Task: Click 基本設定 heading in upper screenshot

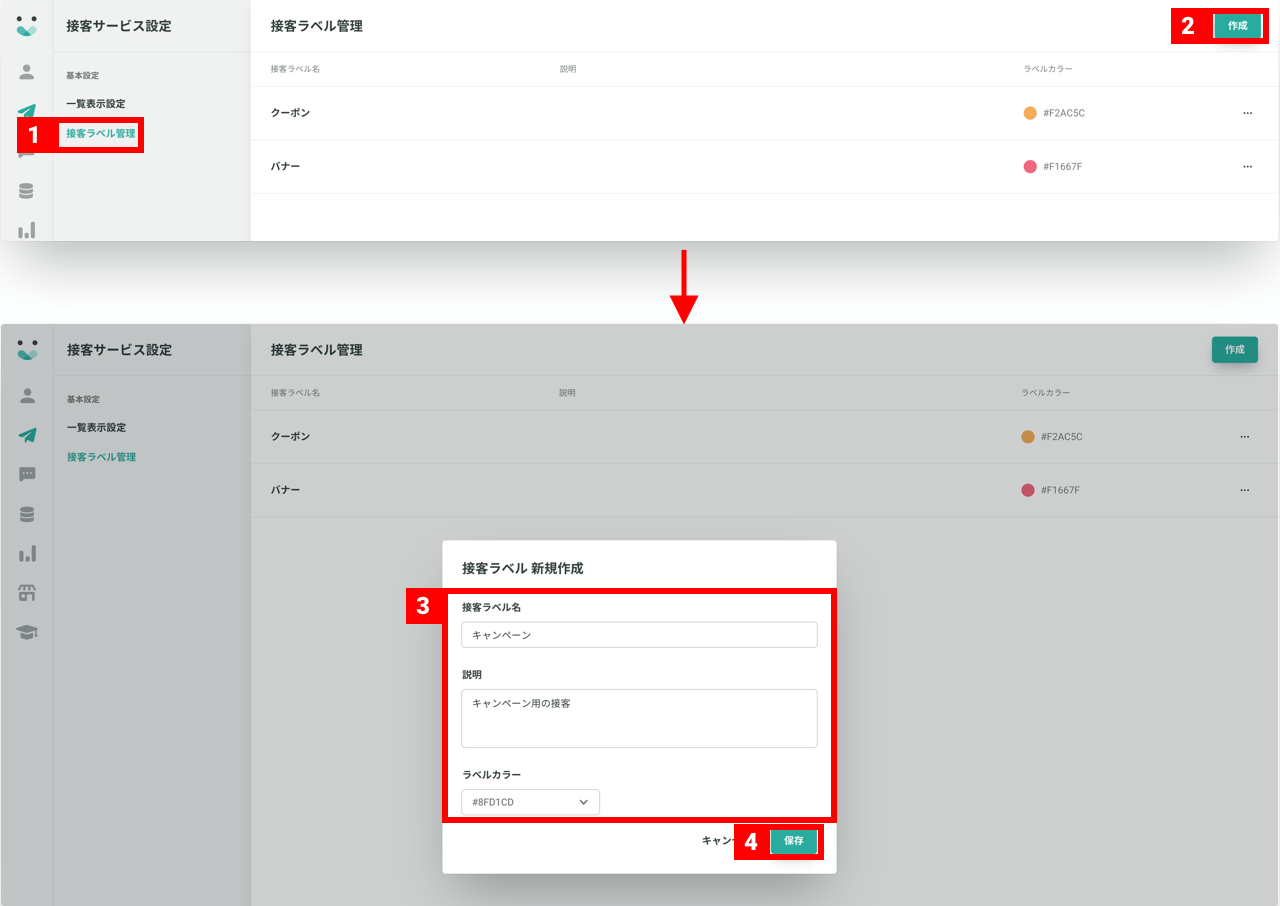Action: 83,75
